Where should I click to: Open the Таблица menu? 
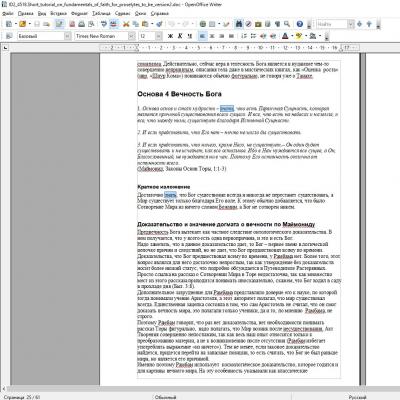click(x=101, y=14)
